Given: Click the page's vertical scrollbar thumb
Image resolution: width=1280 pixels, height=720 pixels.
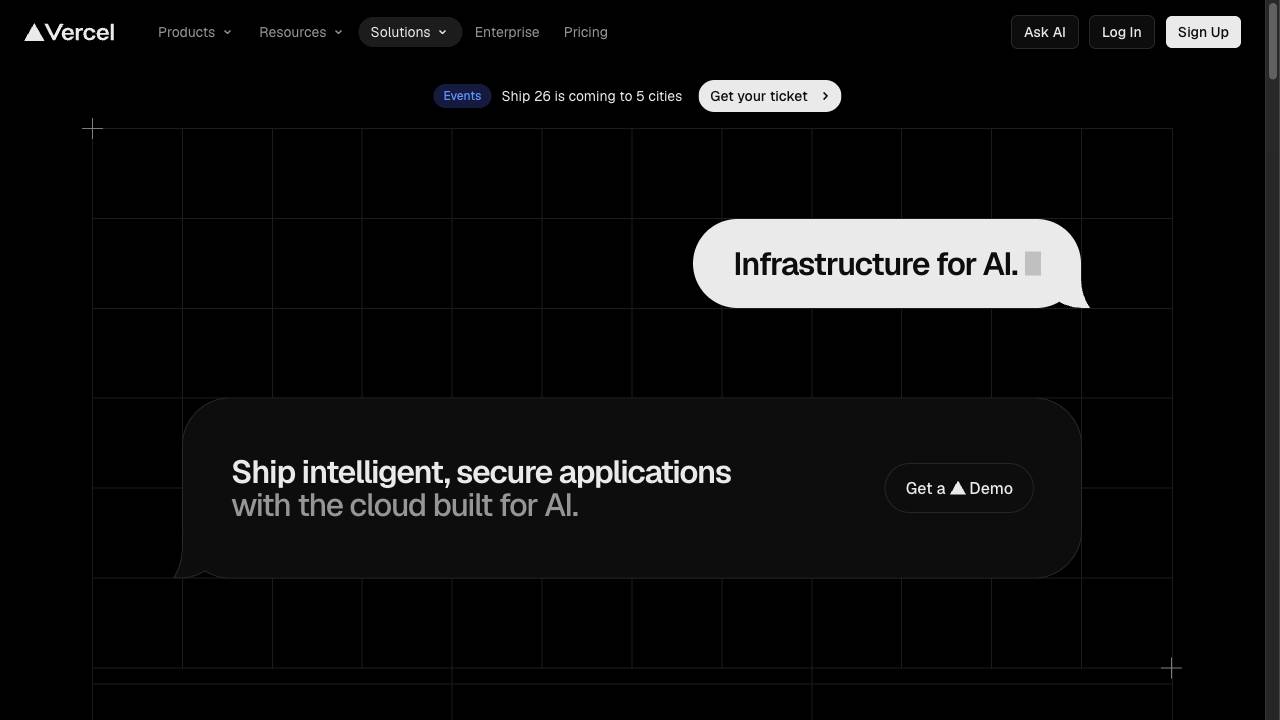Looking at the screenshot, I should (1272, 40).
